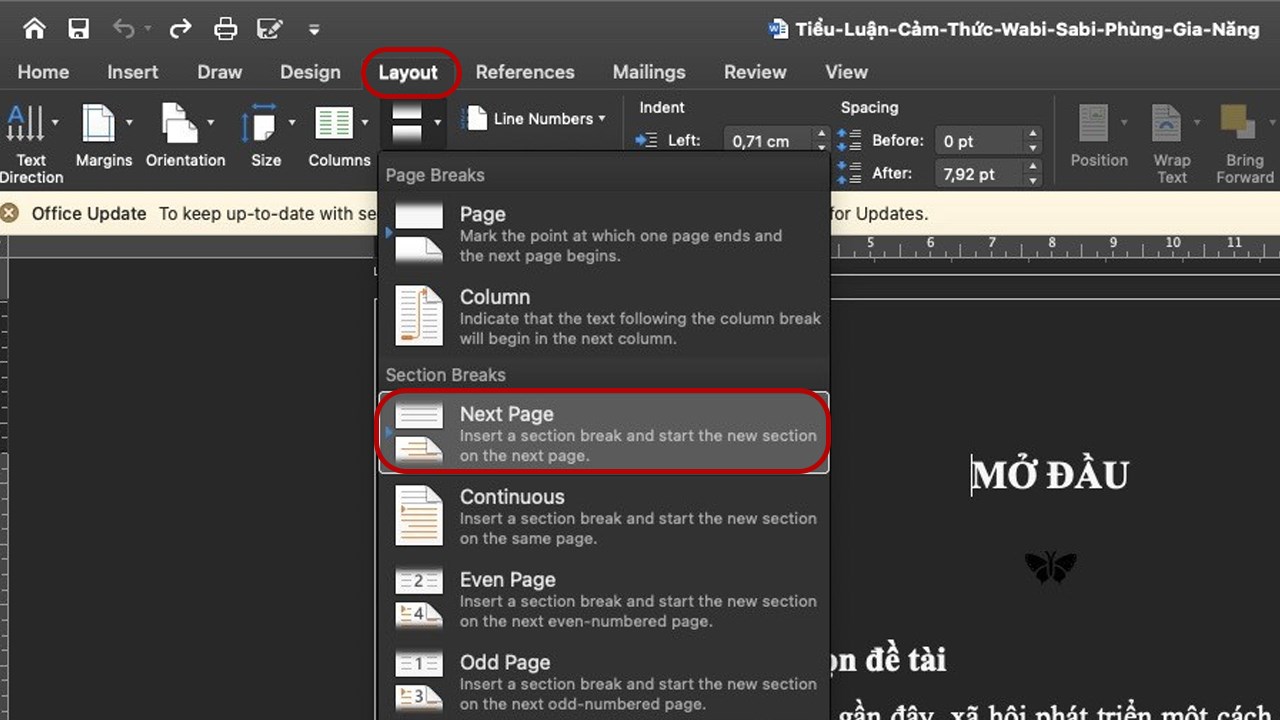
Task: Expand Orientation dropdown arrow
Action: (x=211, y=124)
